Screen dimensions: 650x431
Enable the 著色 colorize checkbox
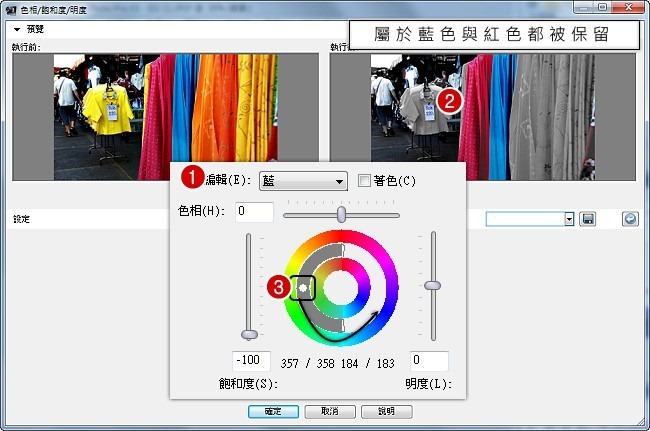(364, 181)
